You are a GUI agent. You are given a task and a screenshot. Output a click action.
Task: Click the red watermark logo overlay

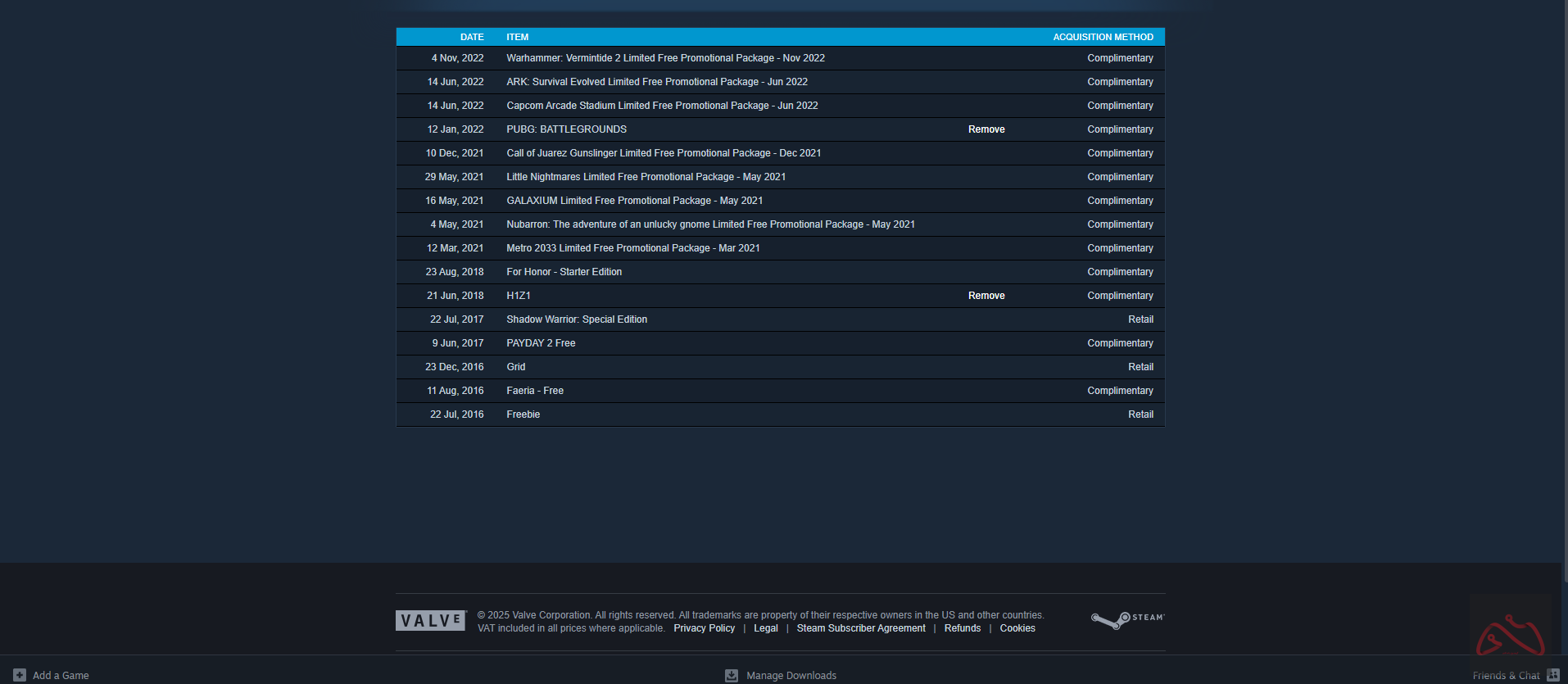pyautogui.click(x=1510, y=635)
